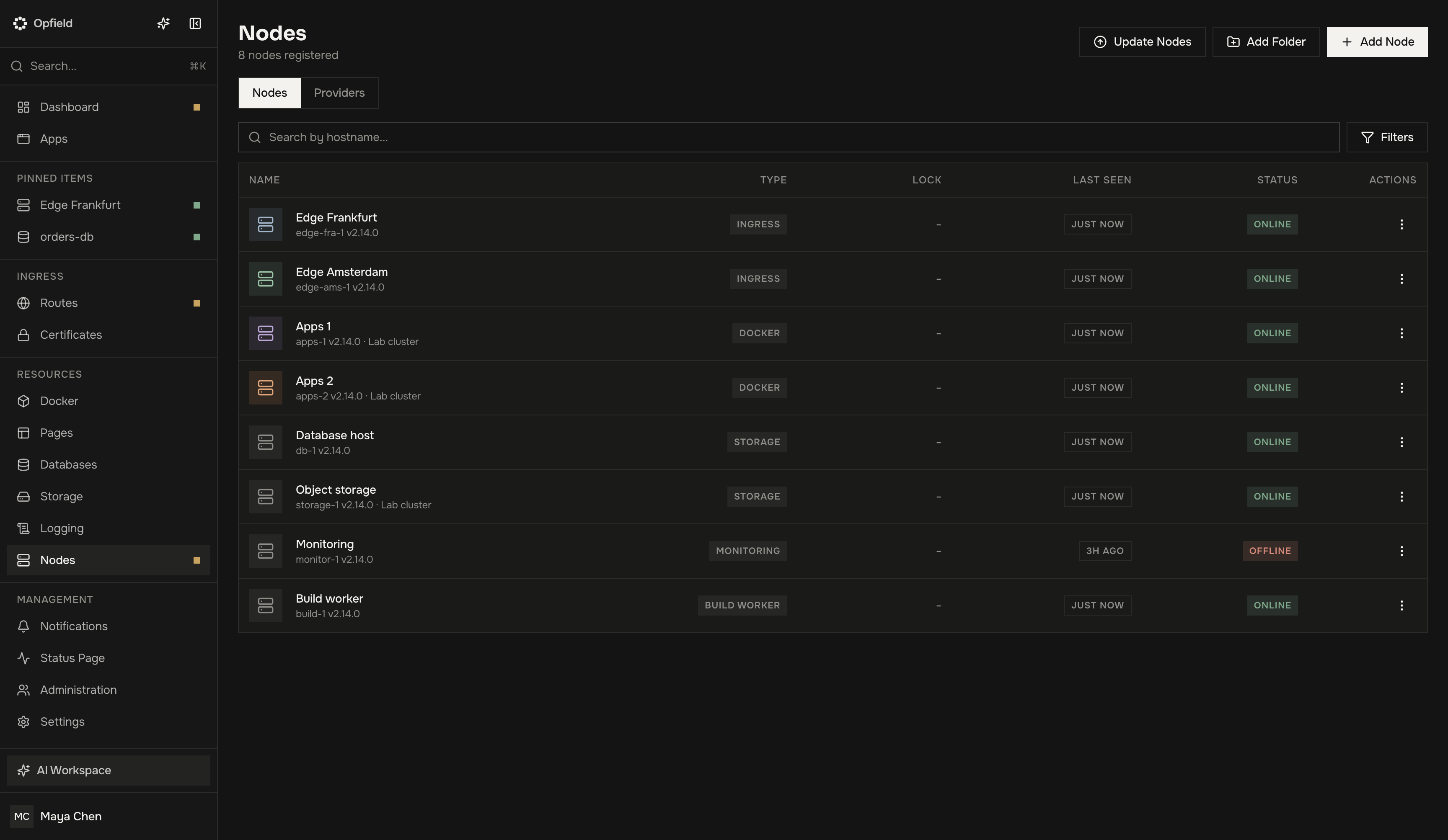The height and width of the screenshot is (840, 1448).
Task: Open Maya Chen user profile
Action: pyautogui.click(x=109, y=817)
